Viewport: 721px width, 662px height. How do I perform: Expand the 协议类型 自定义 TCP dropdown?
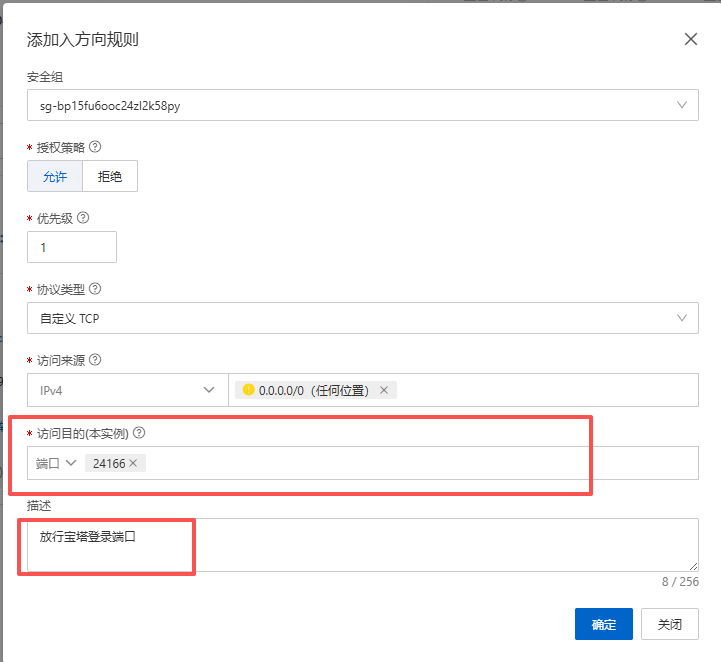tap(362, 319)
